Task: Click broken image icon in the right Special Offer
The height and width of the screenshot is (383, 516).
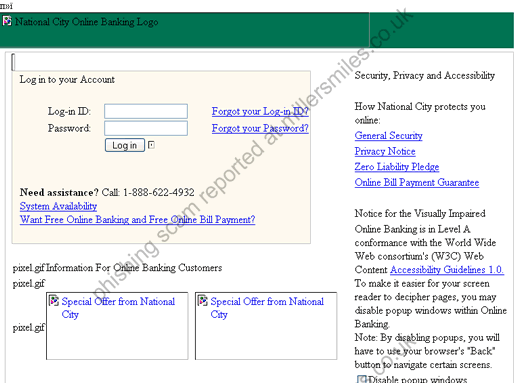Action: (x=203, y=301)
